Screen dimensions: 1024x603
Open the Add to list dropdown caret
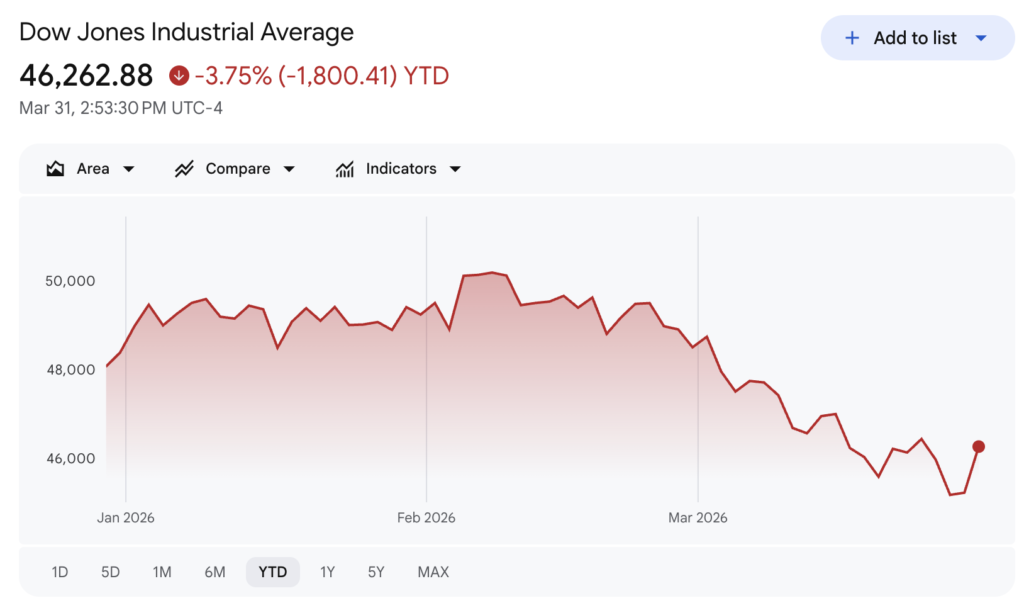click(x=981, y=38)
